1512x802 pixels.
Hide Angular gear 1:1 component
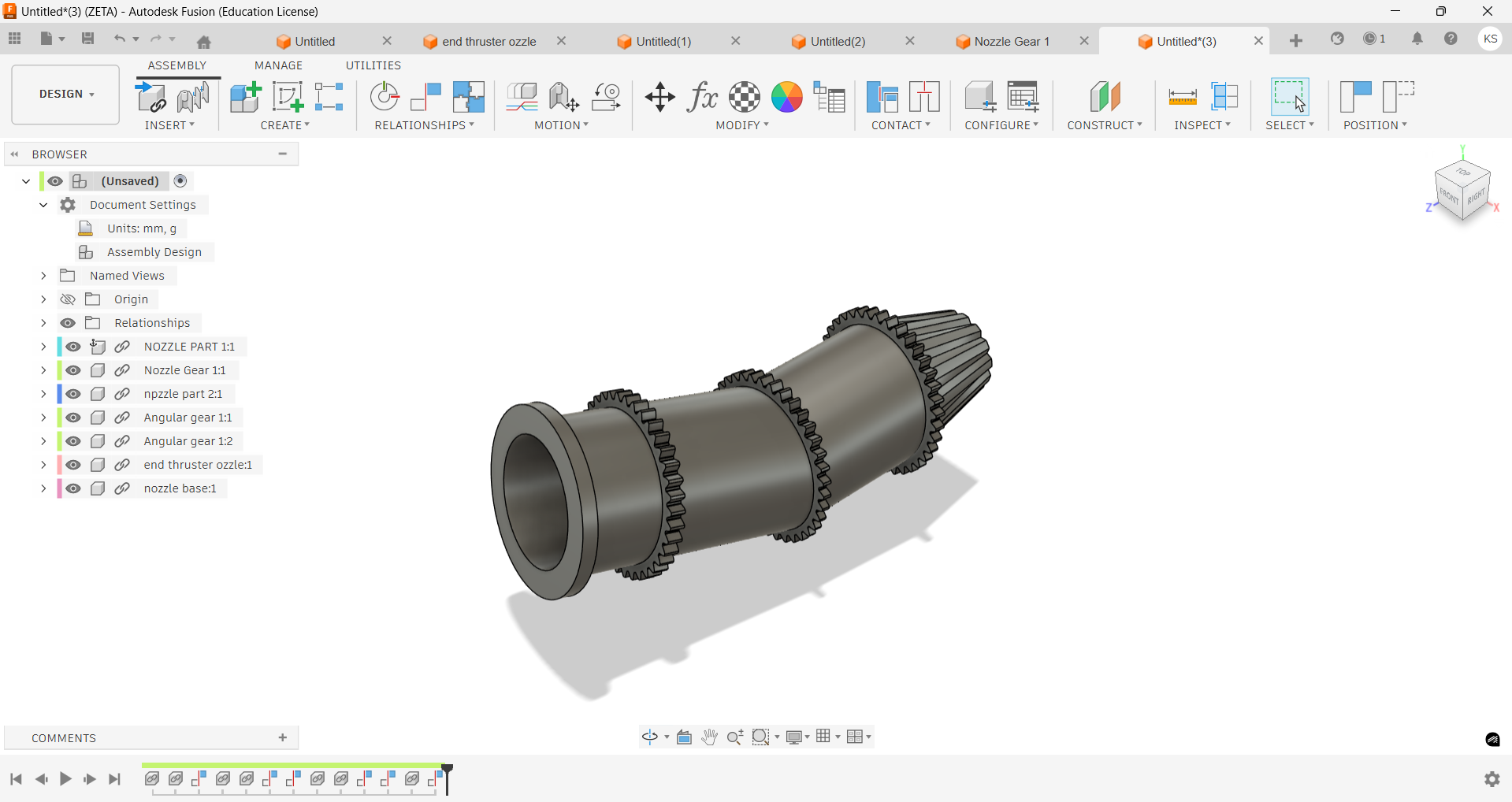coord(73,418)
